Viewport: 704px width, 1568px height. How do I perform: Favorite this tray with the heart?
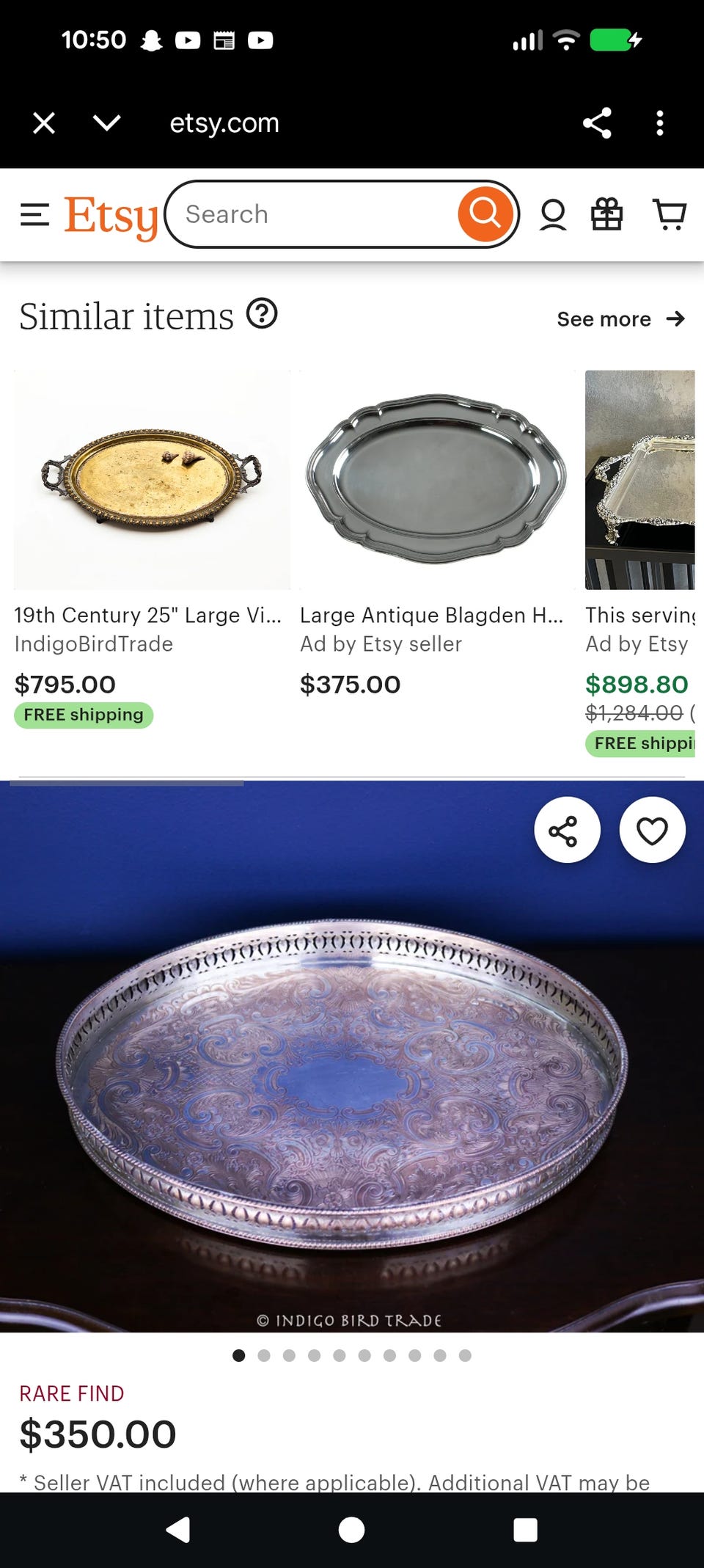(652, 830)
